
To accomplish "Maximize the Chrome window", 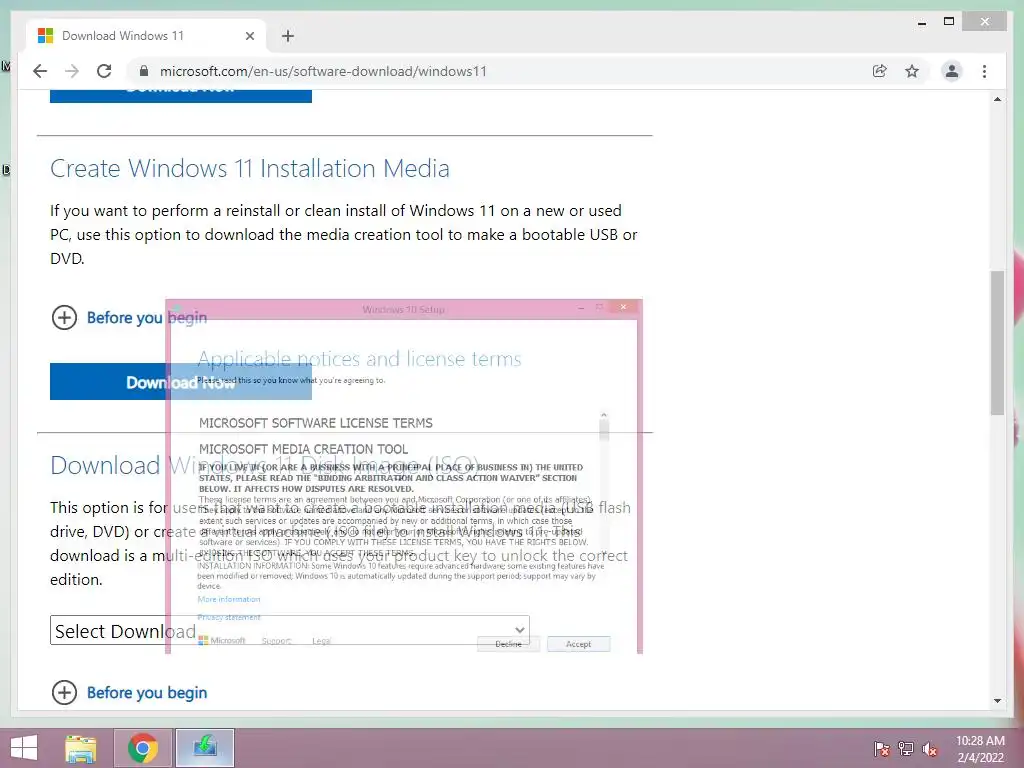I will [949, 22].
